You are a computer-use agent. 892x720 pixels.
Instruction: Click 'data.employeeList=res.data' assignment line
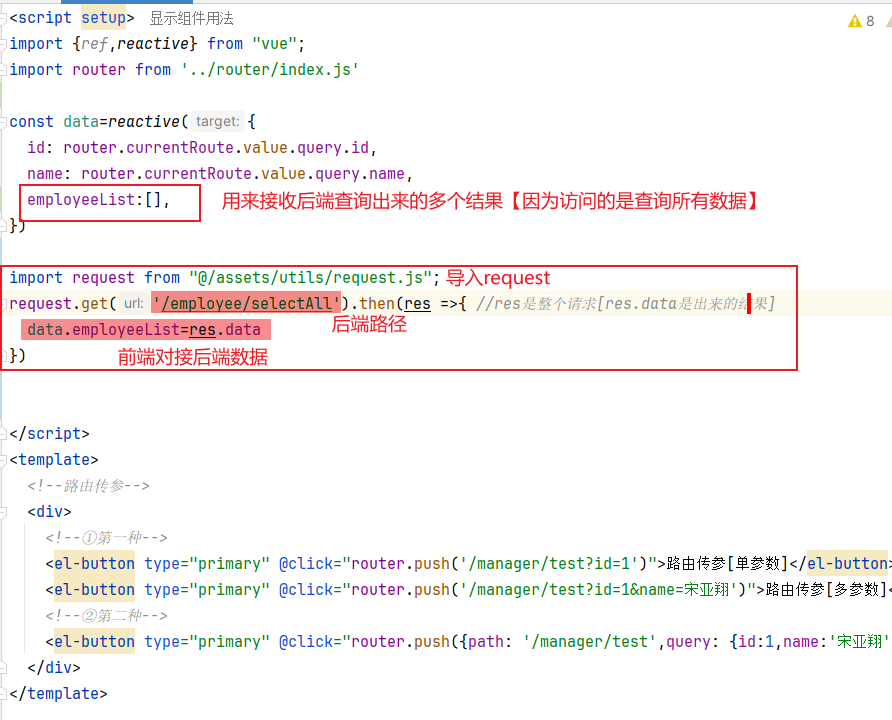pyautogui.click(x=144, y=330)
